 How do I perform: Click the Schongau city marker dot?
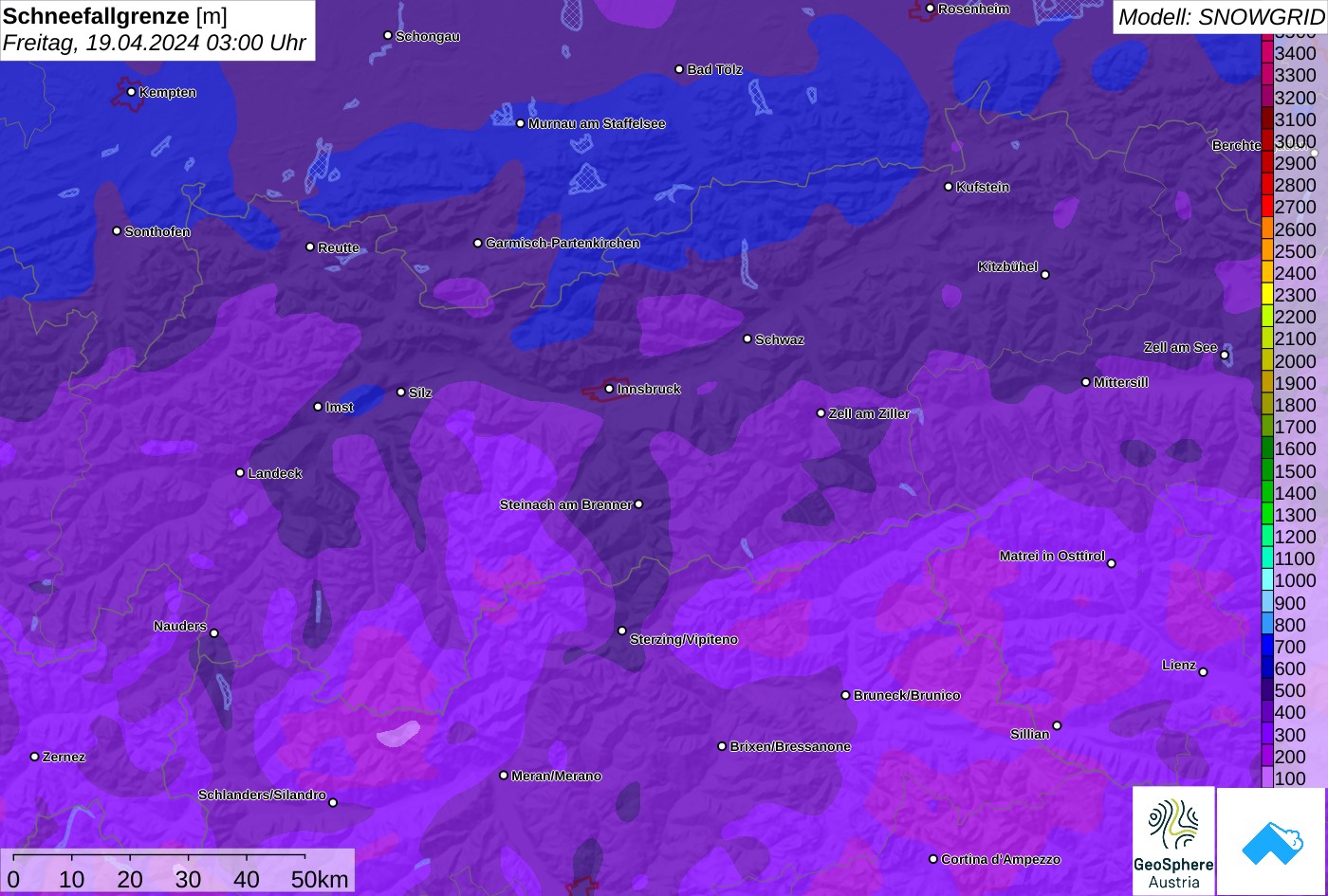388,35
